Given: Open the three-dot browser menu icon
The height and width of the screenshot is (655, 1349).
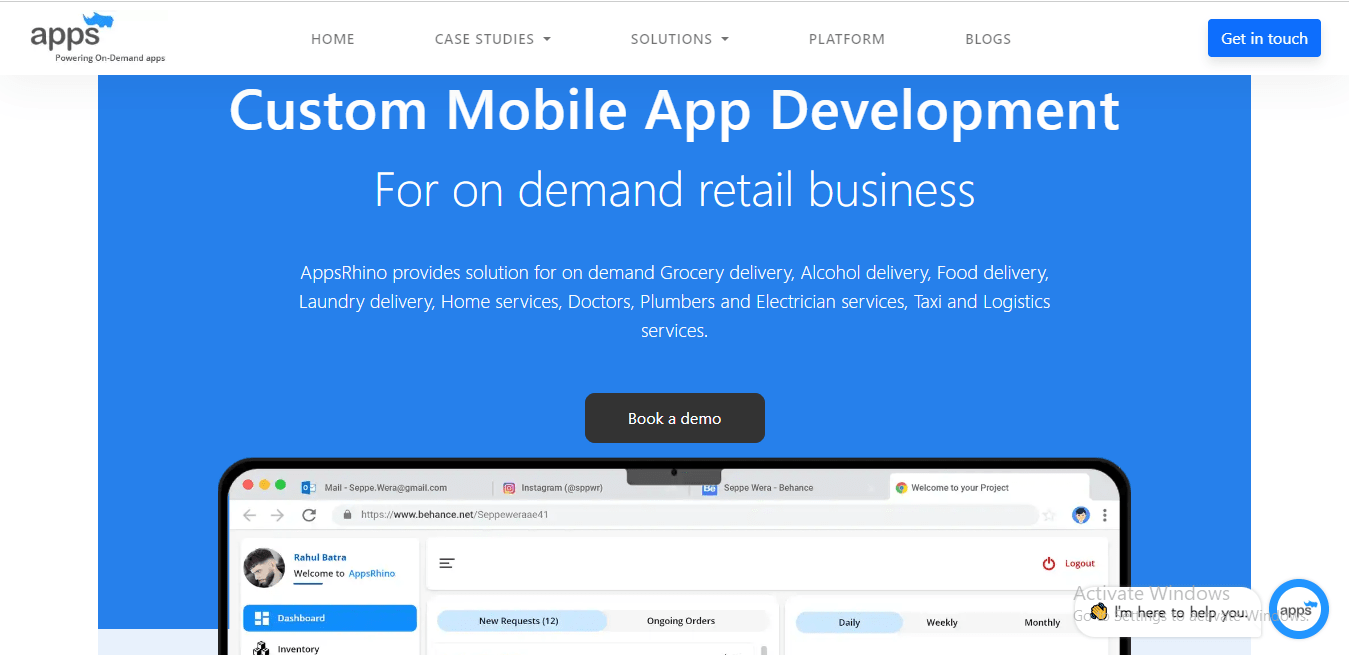Looking at the screenshot, I should pos(1103,515).
